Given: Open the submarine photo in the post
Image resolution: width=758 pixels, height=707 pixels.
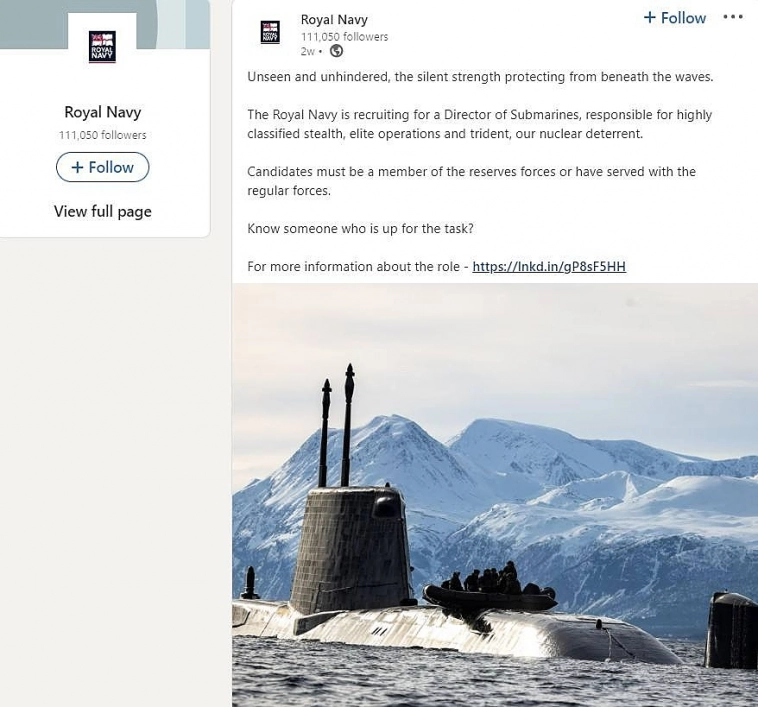Looking at the screenshot, I should (495, 495).
